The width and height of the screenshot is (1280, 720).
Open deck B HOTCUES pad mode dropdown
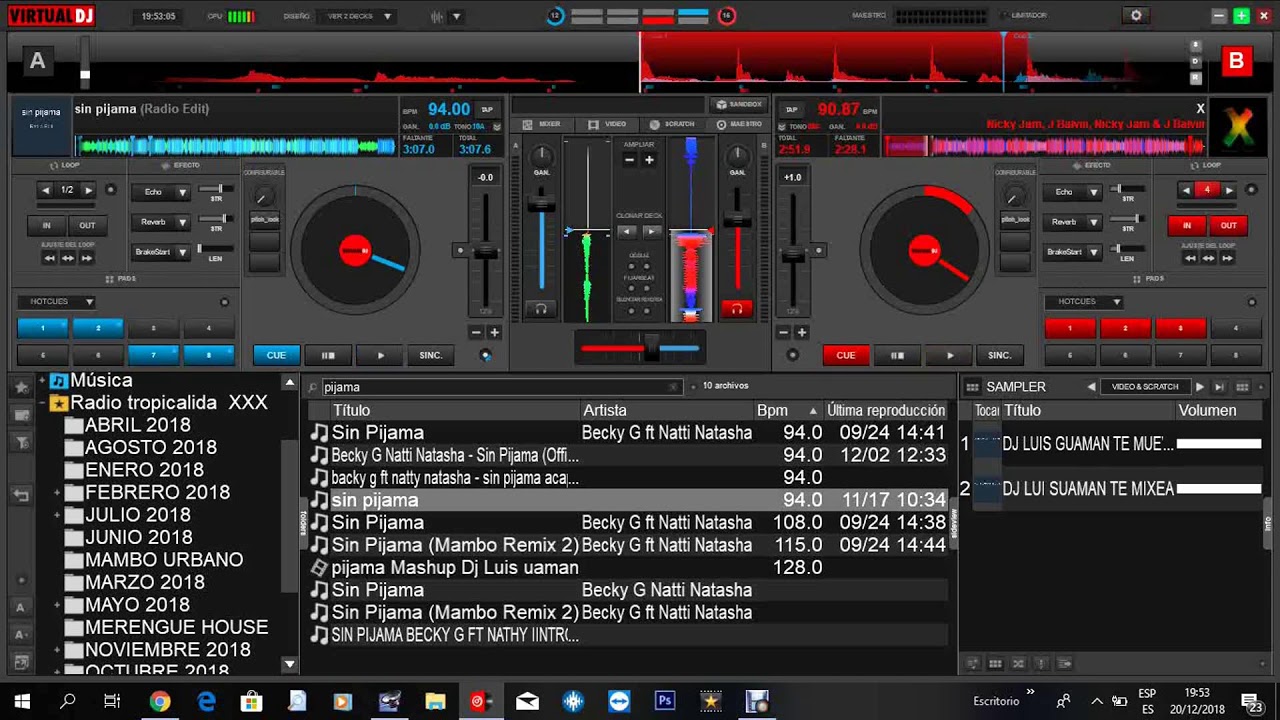tap(1083, 301)
